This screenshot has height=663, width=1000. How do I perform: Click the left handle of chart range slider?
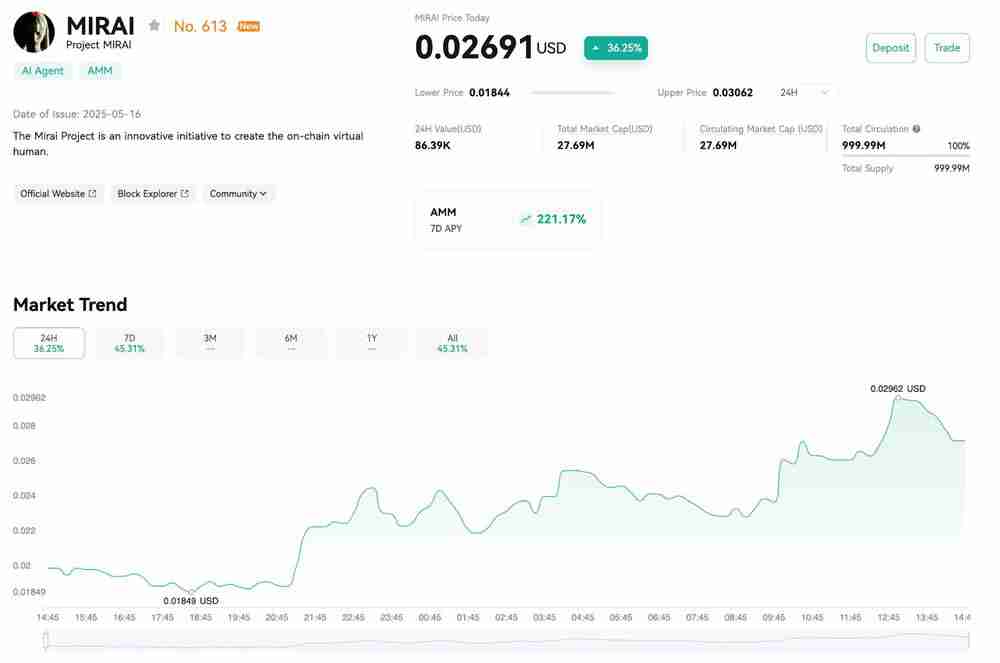coord(46,640)
